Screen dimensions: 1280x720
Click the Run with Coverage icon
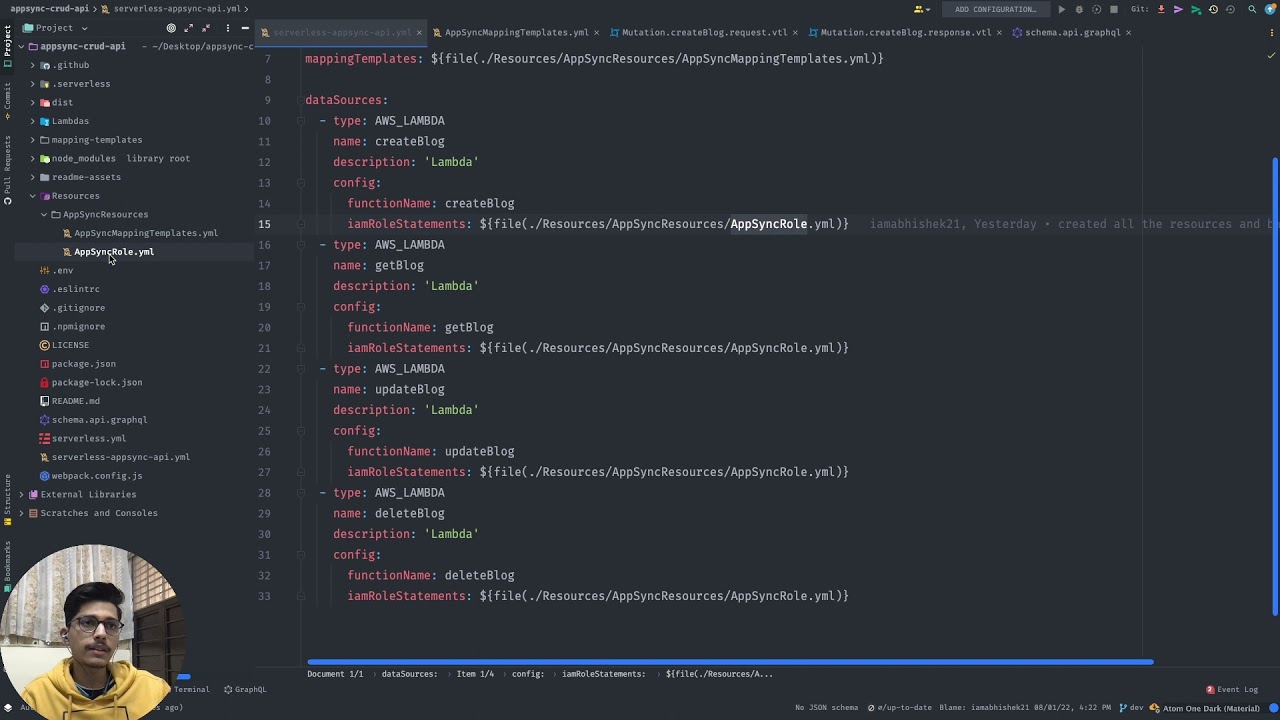pyautogui.click(x=1096, y=9)
